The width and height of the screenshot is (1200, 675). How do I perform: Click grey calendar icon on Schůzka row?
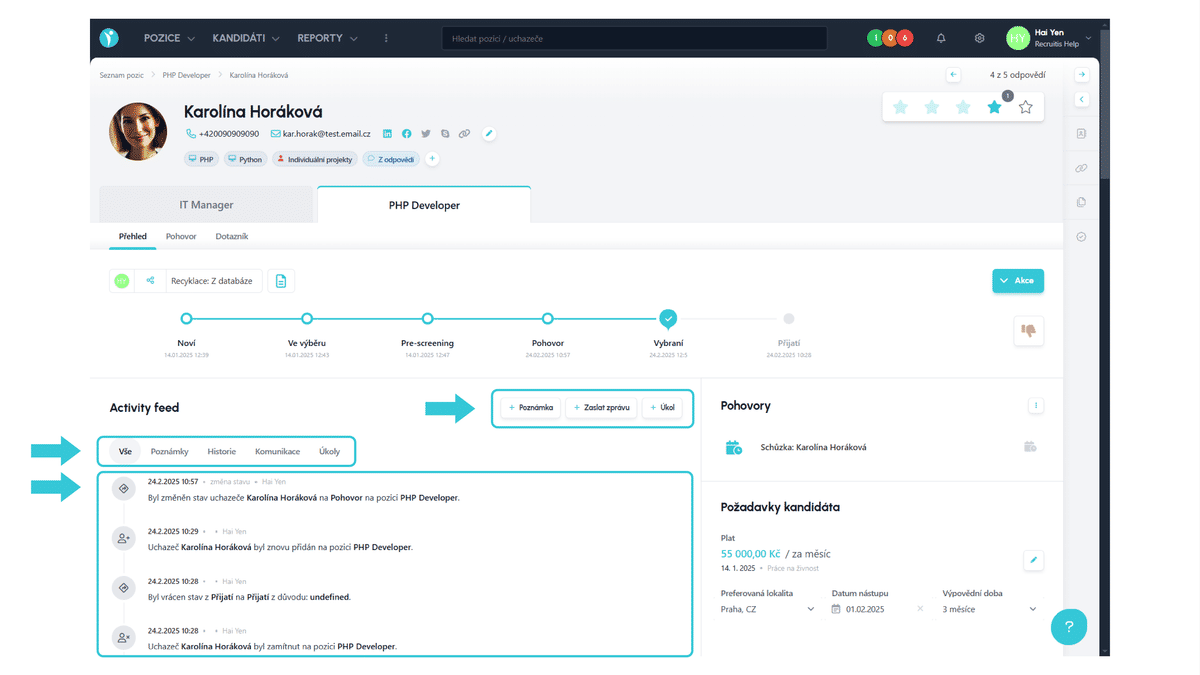click(x=1029, y=447)
